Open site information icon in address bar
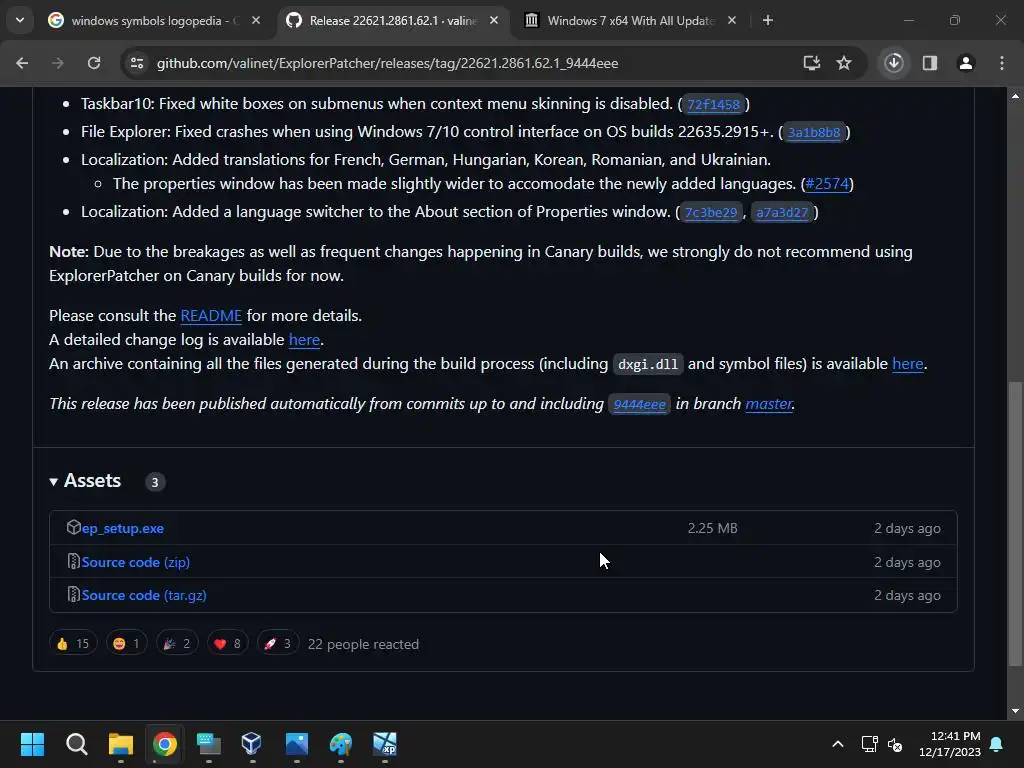 tap(137, 63)
